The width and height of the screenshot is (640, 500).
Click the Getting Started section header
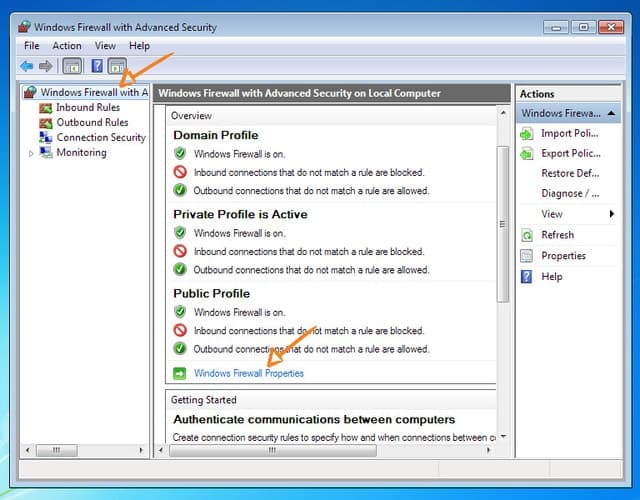click(331, 400)
